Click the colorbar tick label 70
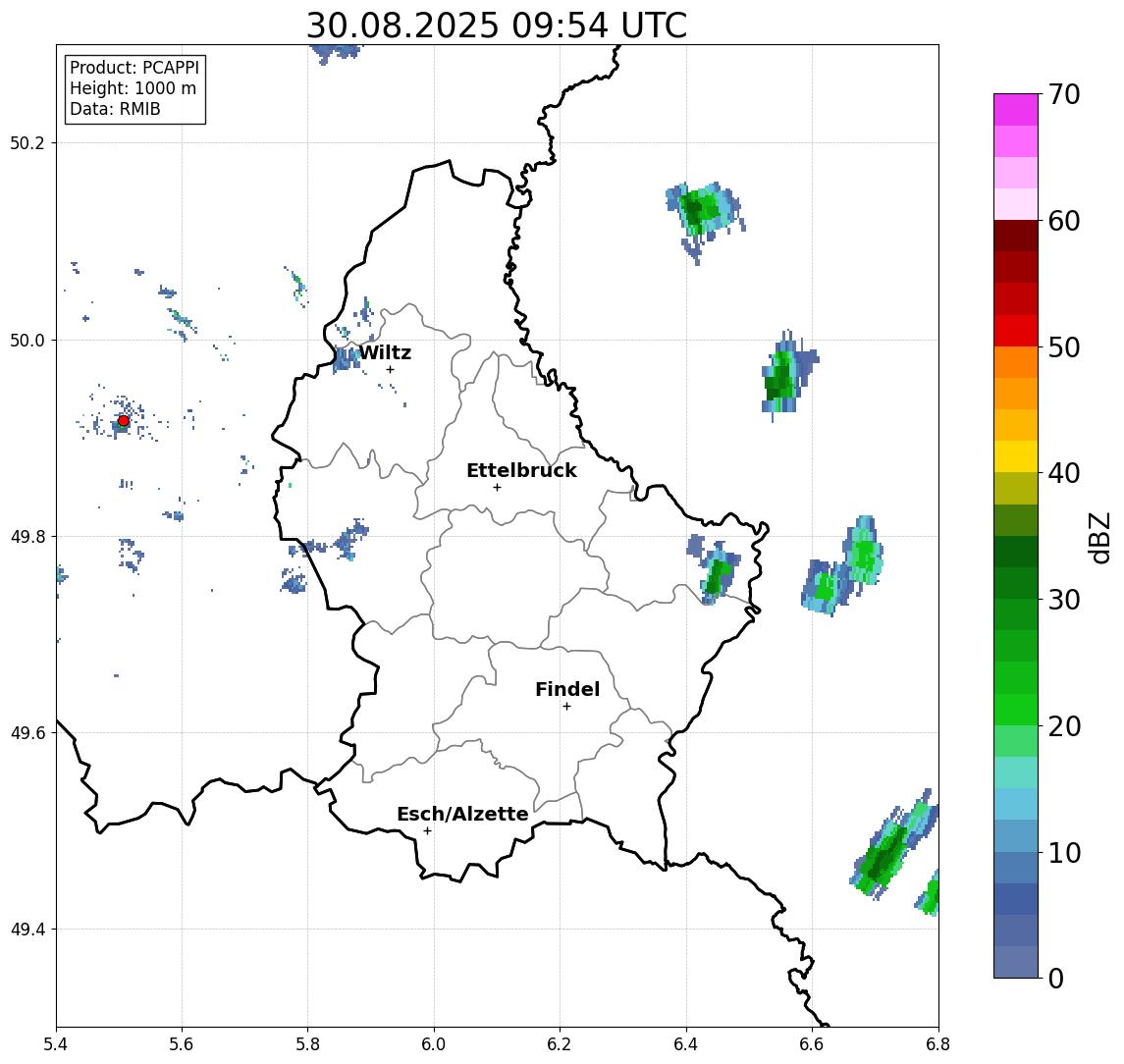1124x1064 pixels. [x=1063, y=94]
